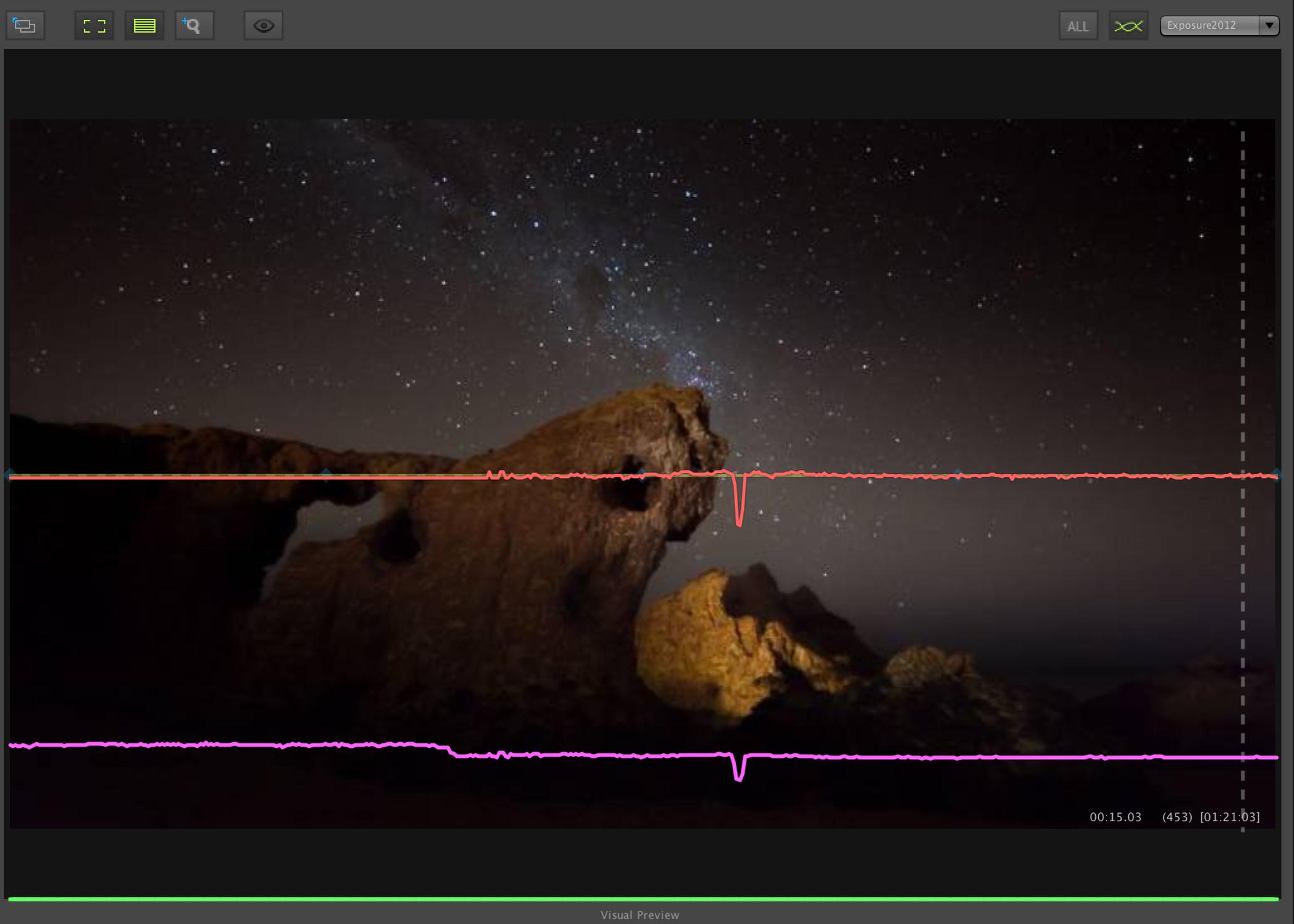Click the dropdown arrow beside Exposure2012
This screenshot has width=1294, height=924.
pos(1269,26)
